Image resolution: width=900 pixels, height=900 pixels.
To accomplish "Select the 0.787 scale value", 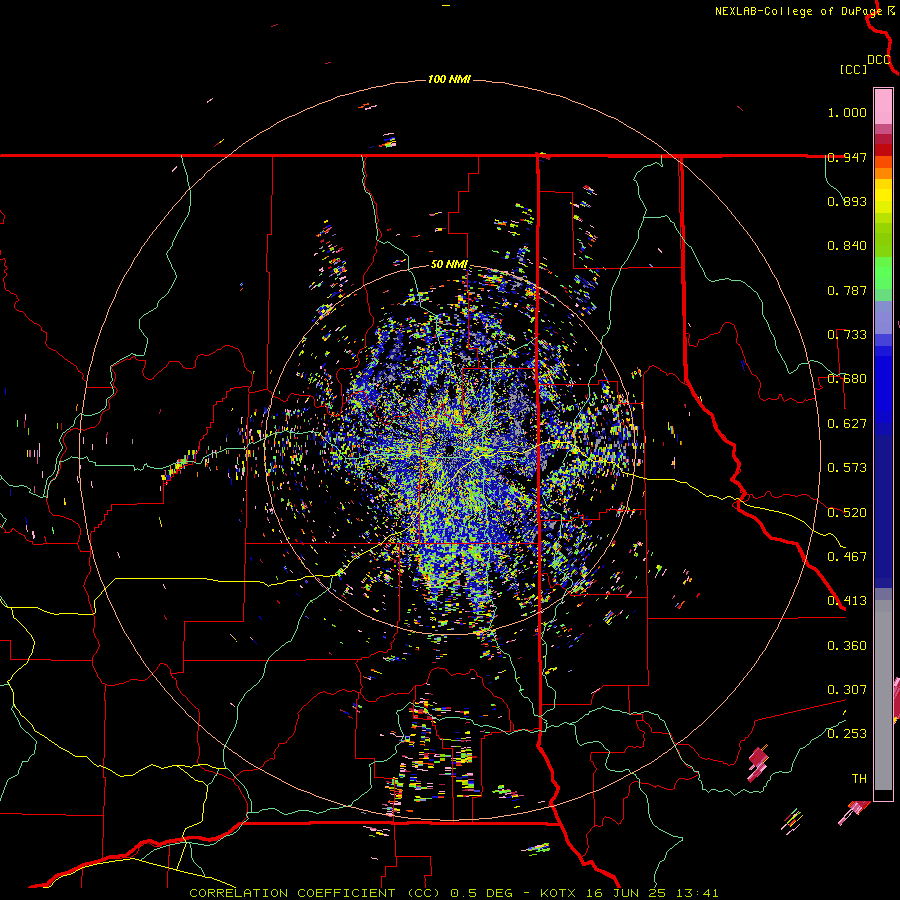I will [x=847, y=290].
